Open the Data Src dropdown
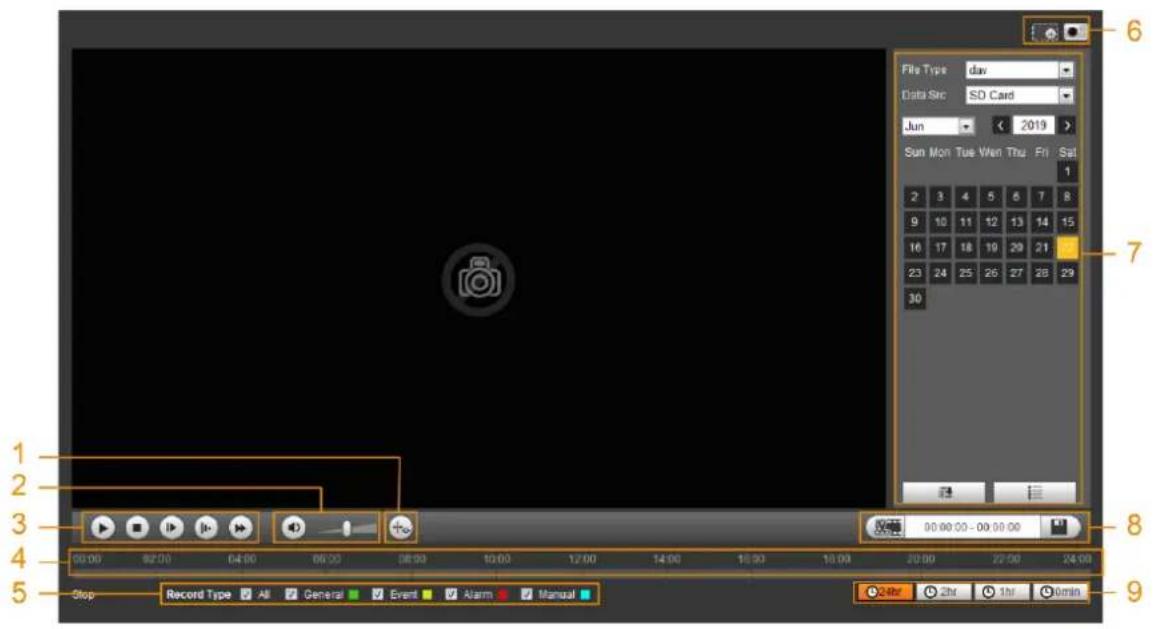The height and width of the screenshot is (629, 1156). [1020, 95]
